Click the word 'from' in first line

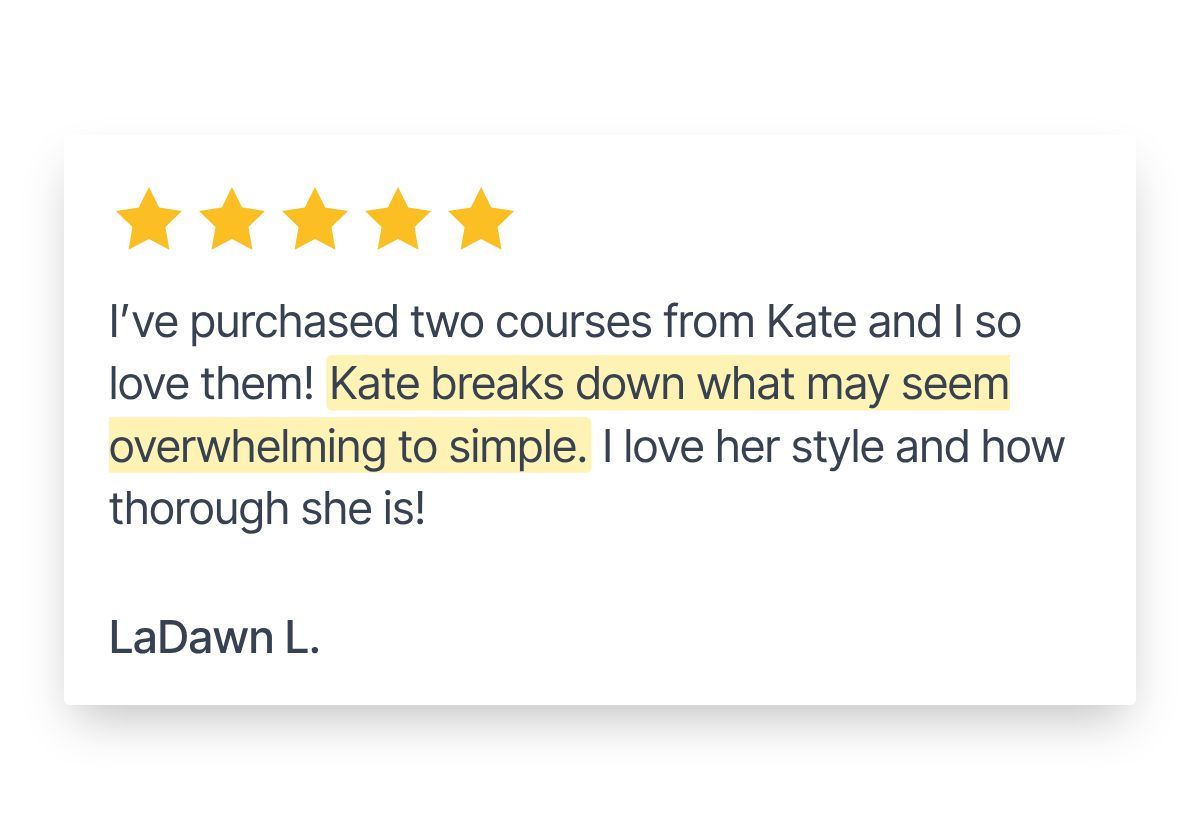point(709,322)
